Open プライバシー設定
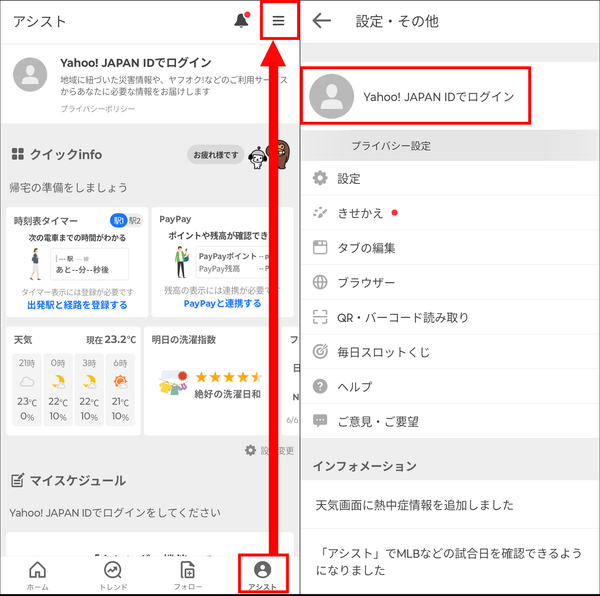The height and width of the screenshot is (596, 600). click(391, 146)
